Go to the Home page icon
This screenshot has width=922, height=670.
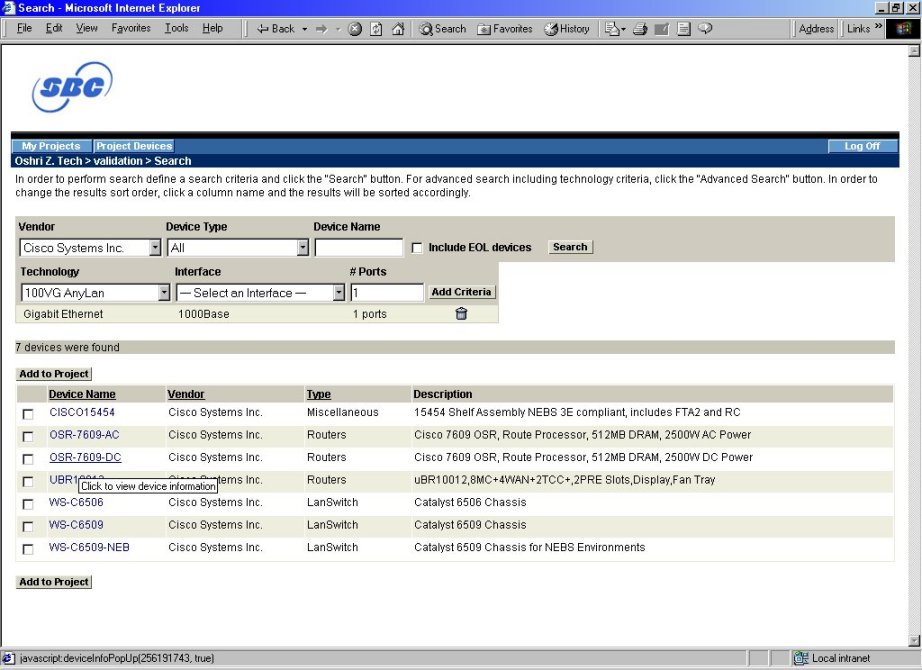pos(398,29)
